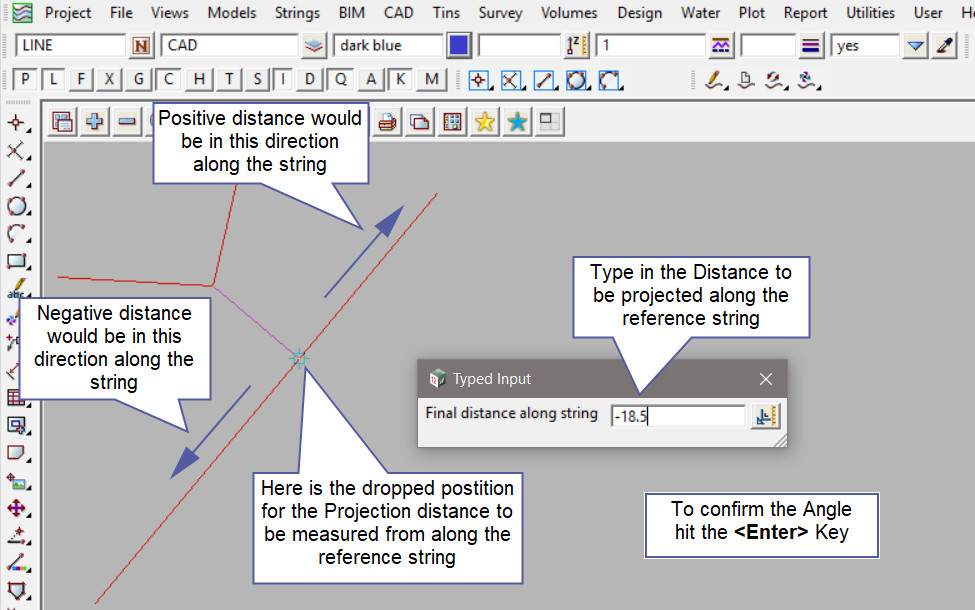Click the N name button beside LINE

pos(143,46)
